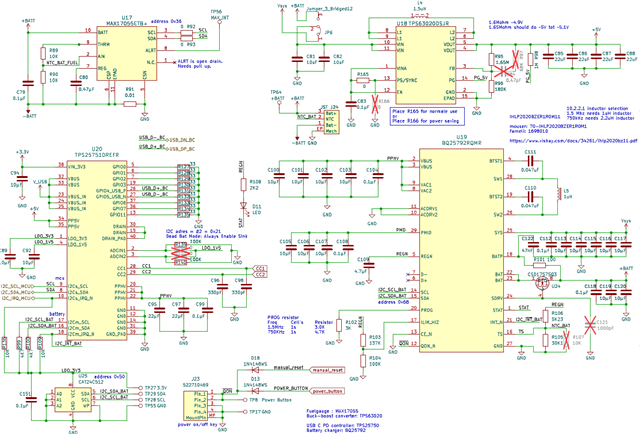Select the U25 CAT24C512 EEPROM chip
The width and height of the screenshot is (640, 434).
(x=73, y=400)
